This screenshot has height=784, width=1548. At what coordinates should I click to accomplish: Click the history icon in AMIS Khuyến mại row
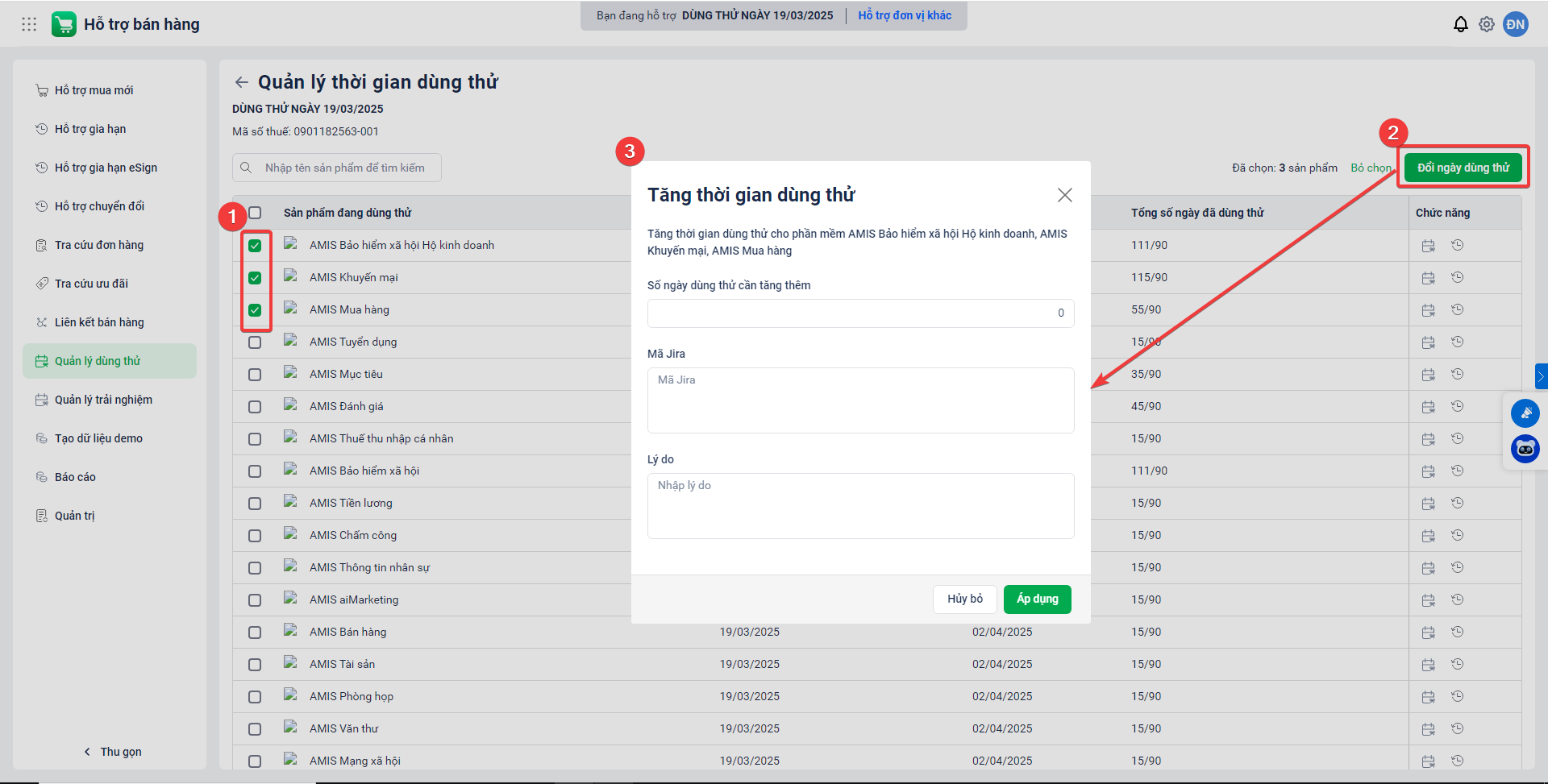(1457, 277)
